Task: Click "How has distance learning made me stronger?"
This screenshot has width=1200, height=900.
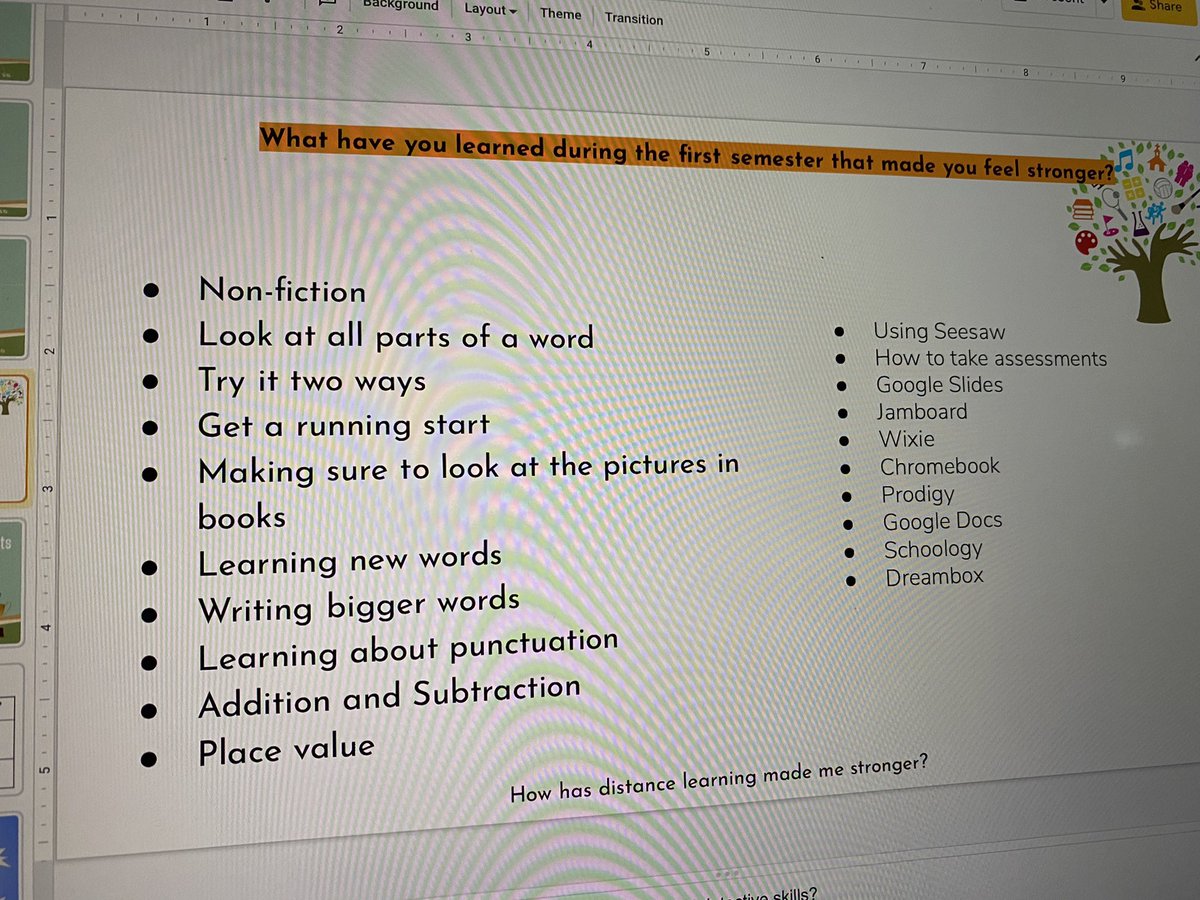Action: point(719,778)
